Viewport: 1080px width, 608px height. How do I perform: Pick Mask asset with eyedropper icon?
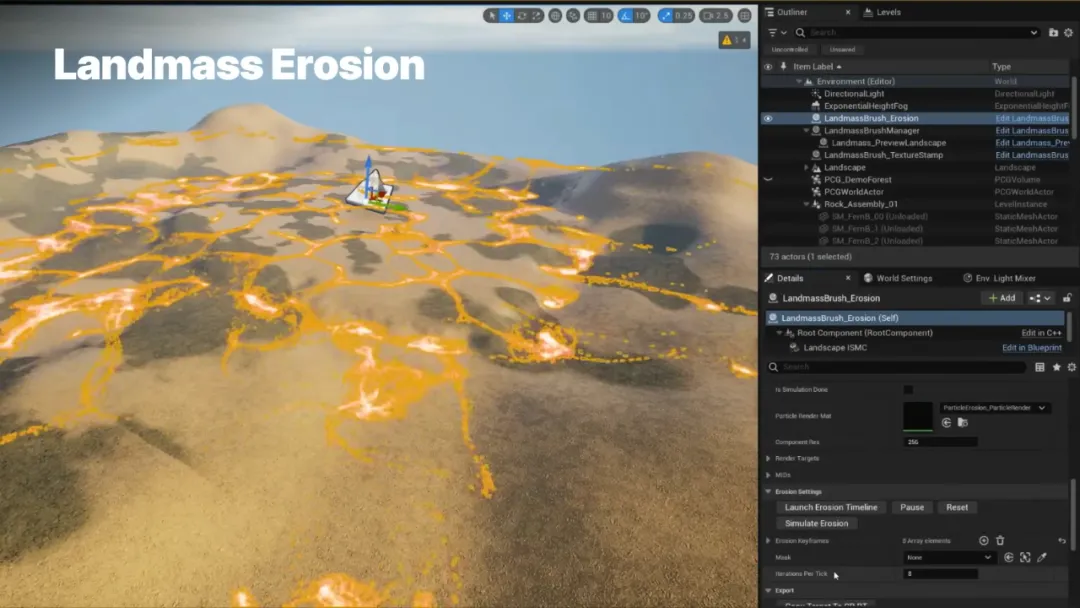tap(1041, 557)
